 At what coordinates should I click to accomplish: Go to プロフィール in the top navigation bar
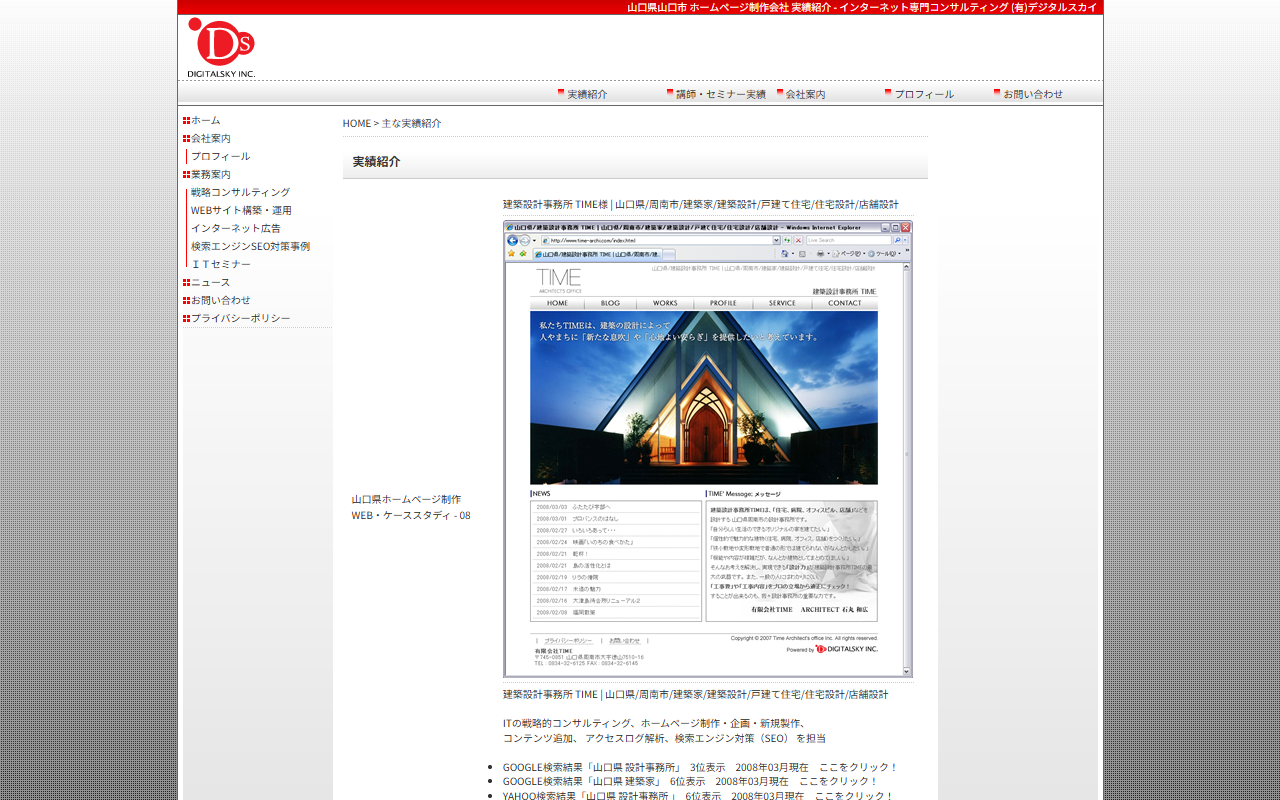click(x=923, y=94)
